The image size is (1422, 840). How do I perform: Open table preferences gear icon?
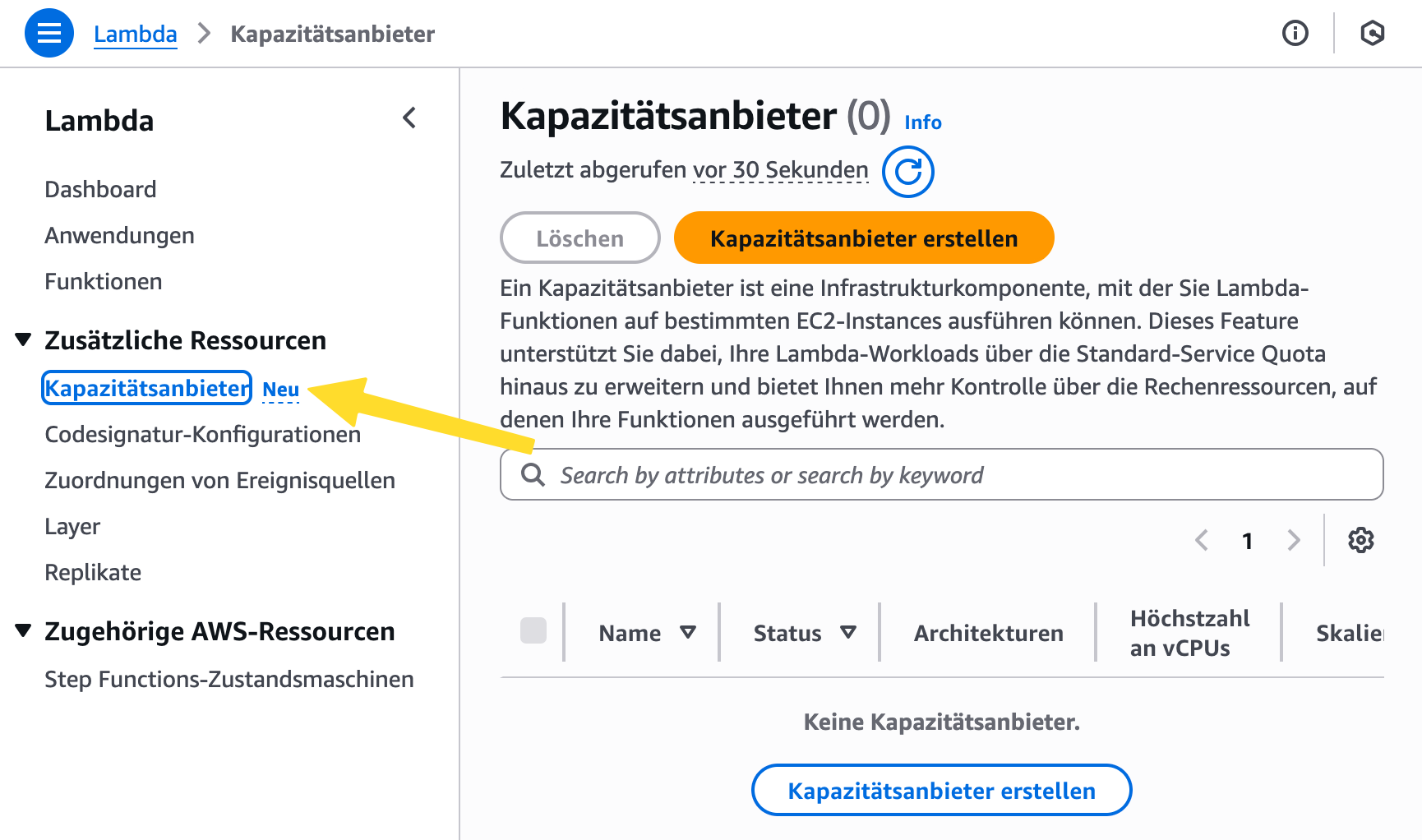pyautogui.click(x=1360, y=540)
